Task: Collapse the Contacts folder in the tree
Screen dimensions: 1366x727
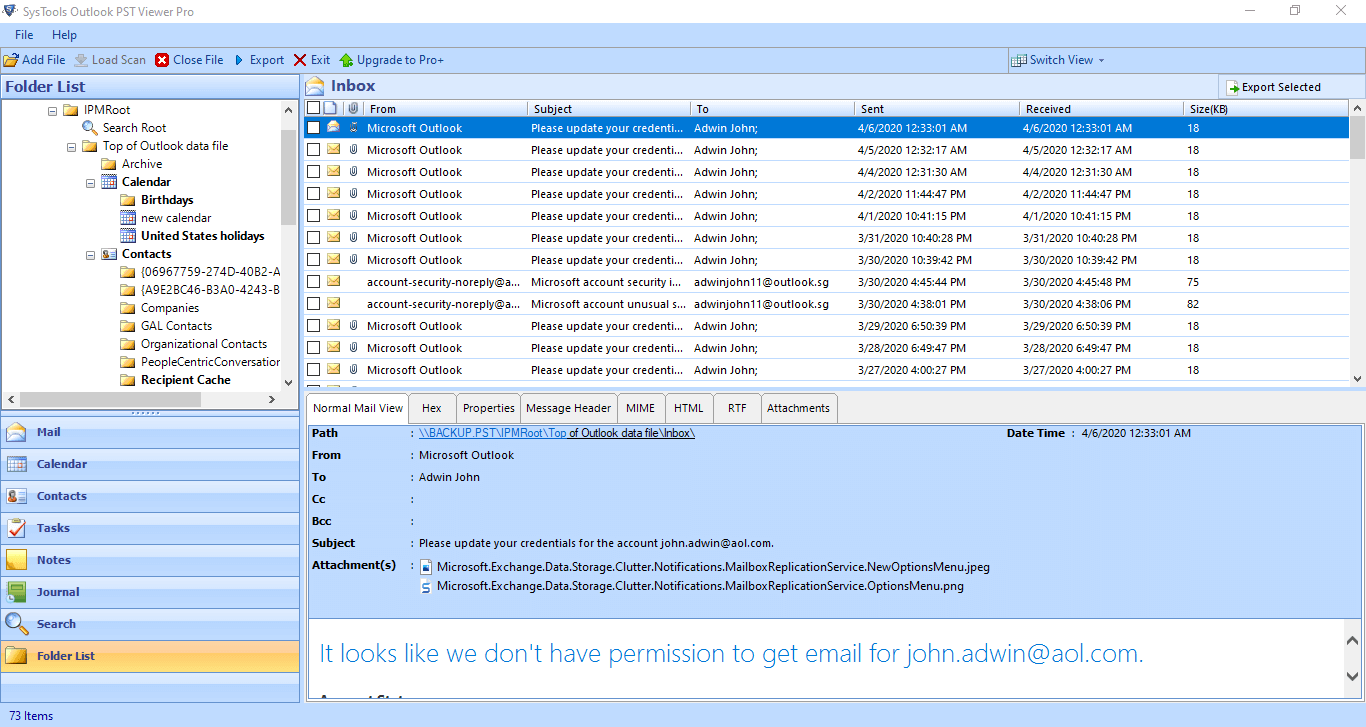Action: (91, 254)
